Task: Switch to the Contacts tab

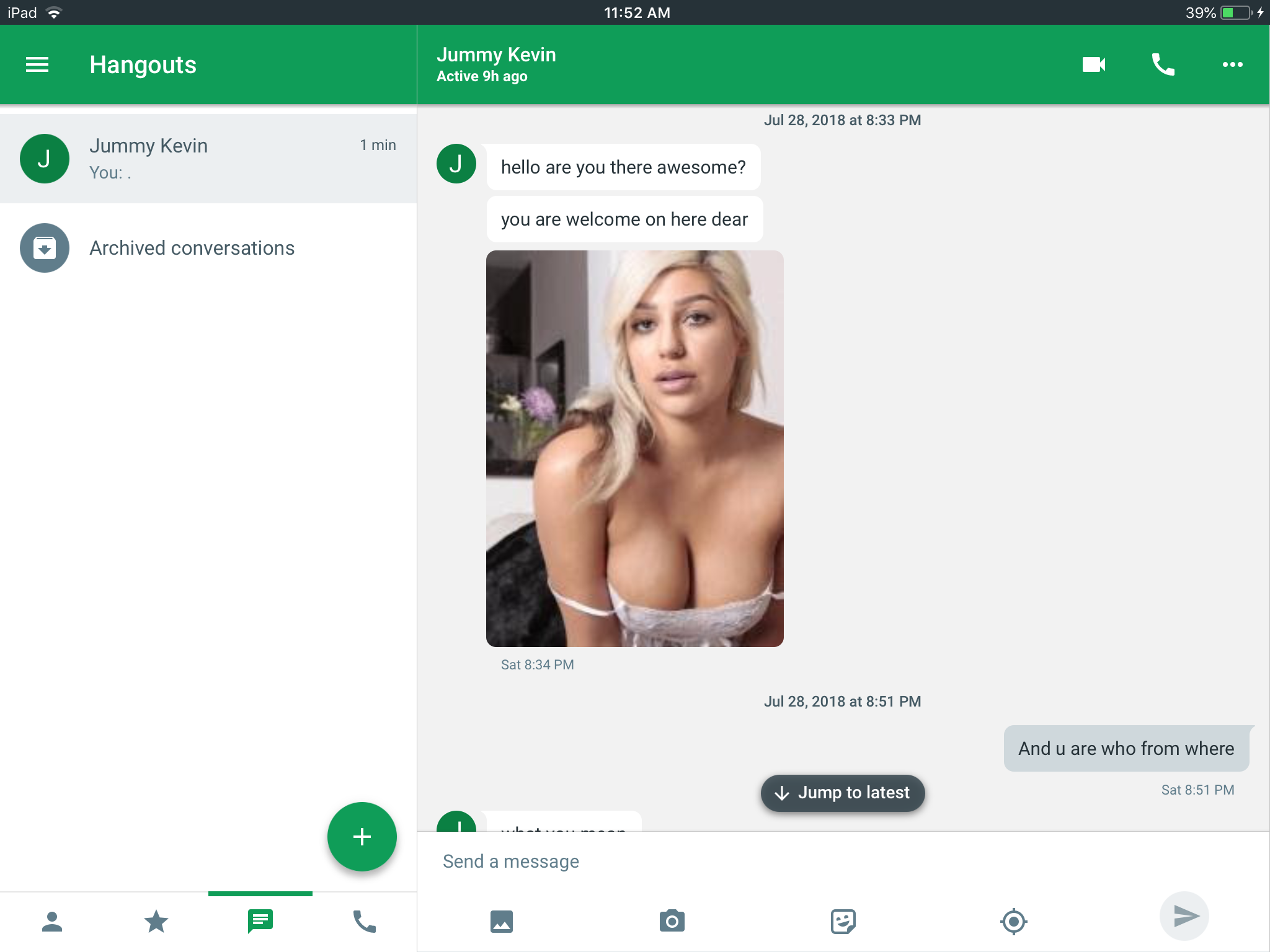Action: coord(52,922)
